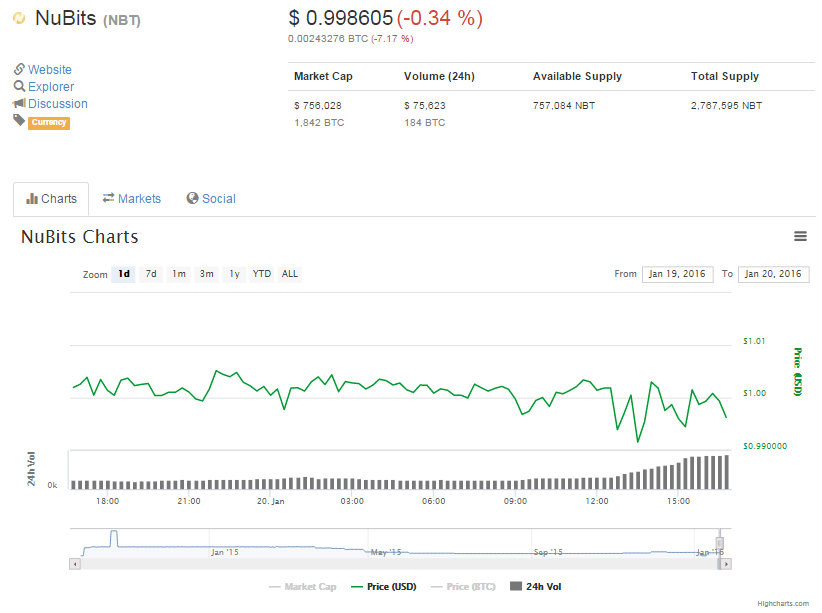
Task: Click the Market Cap column header
Action: tap(323, 77)
